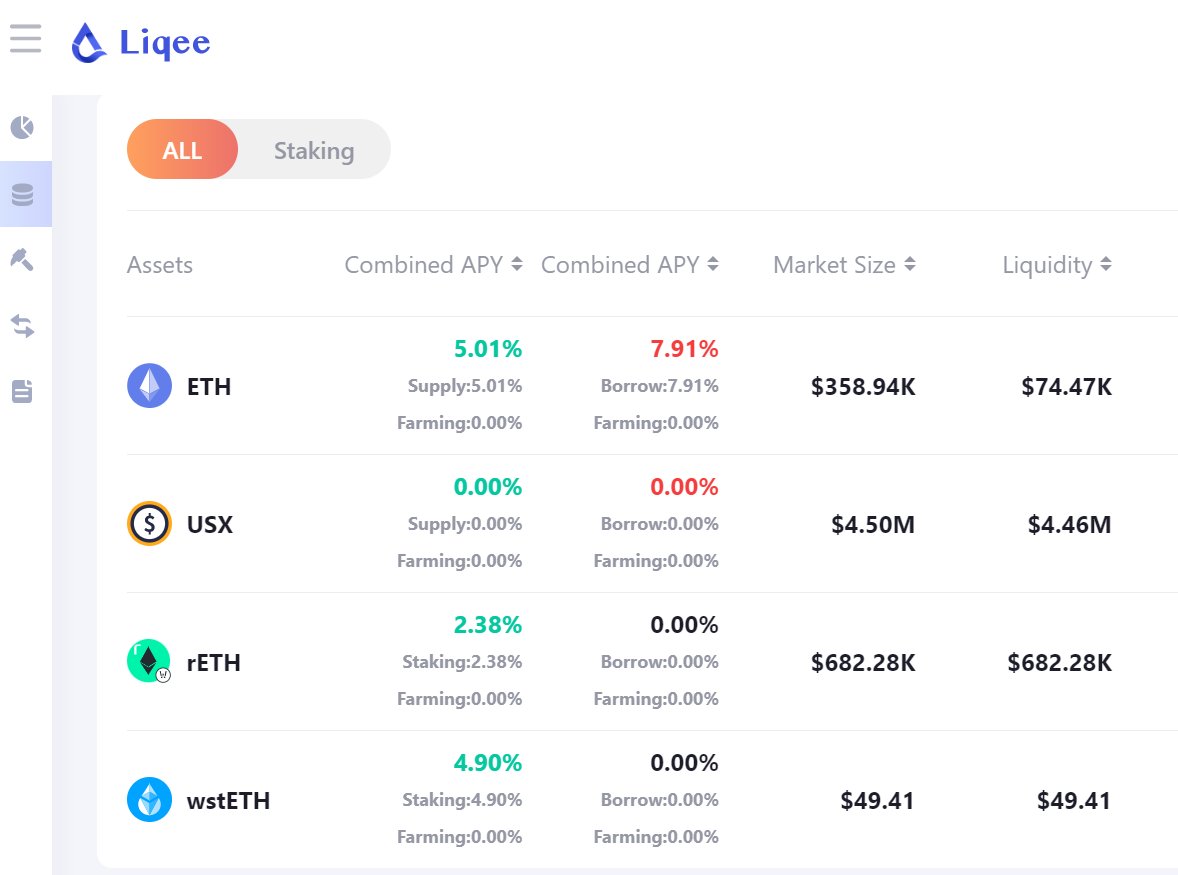
Task: Click ETH supply APY 5.01%
Action: (488, 348)
